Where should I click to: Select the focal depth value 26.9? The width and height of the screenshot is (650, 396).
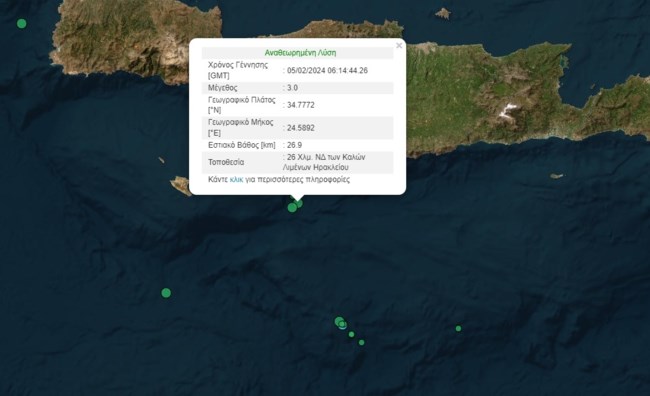tap(294, 145)
